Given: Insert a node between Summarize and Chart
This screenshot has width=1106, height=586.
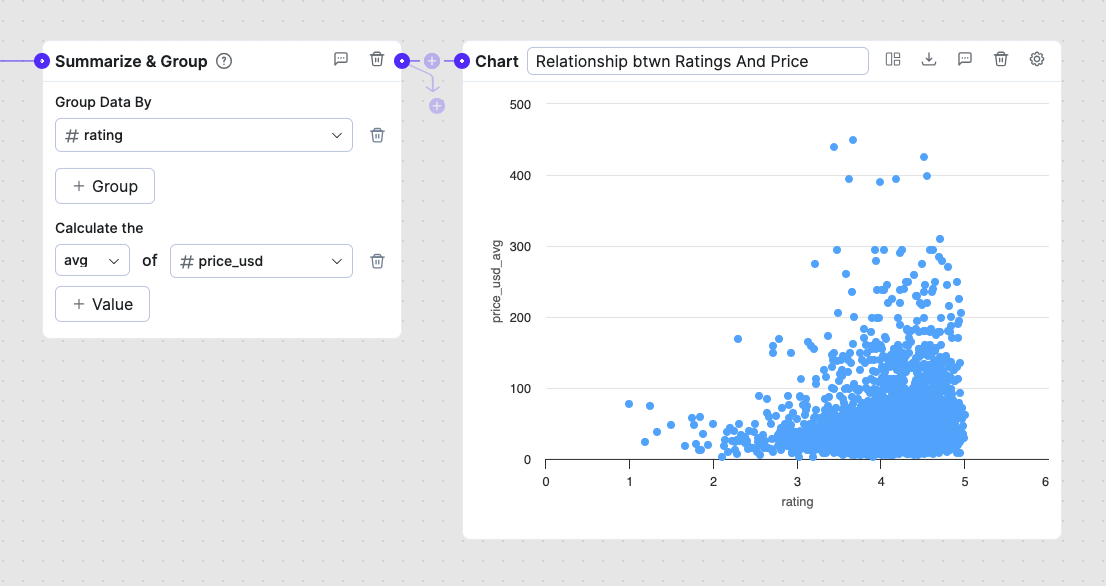Looking at the screenshot, I should (432, 61).
